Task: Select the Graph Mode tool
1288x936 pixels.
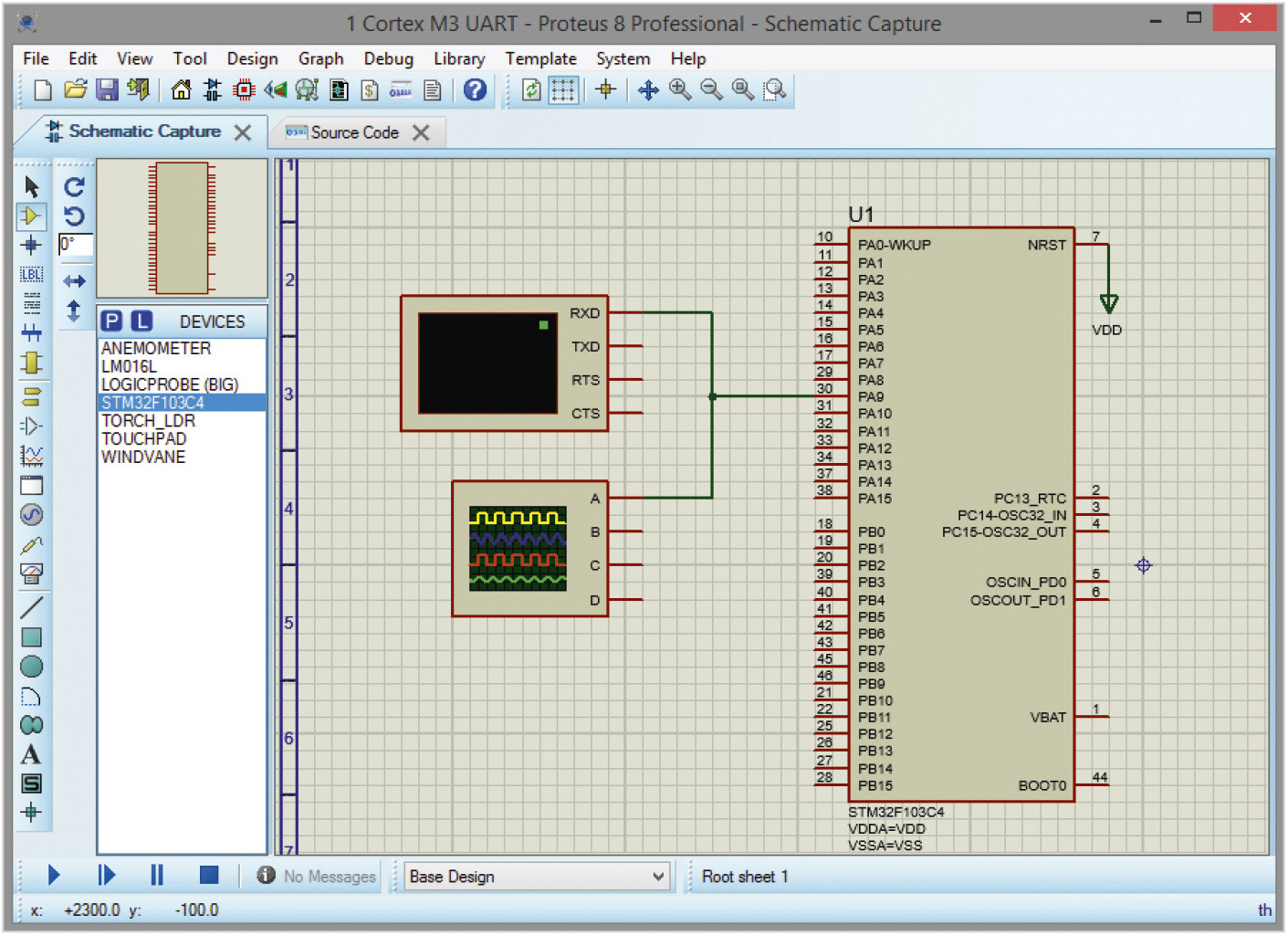Action: coord(32,455)
